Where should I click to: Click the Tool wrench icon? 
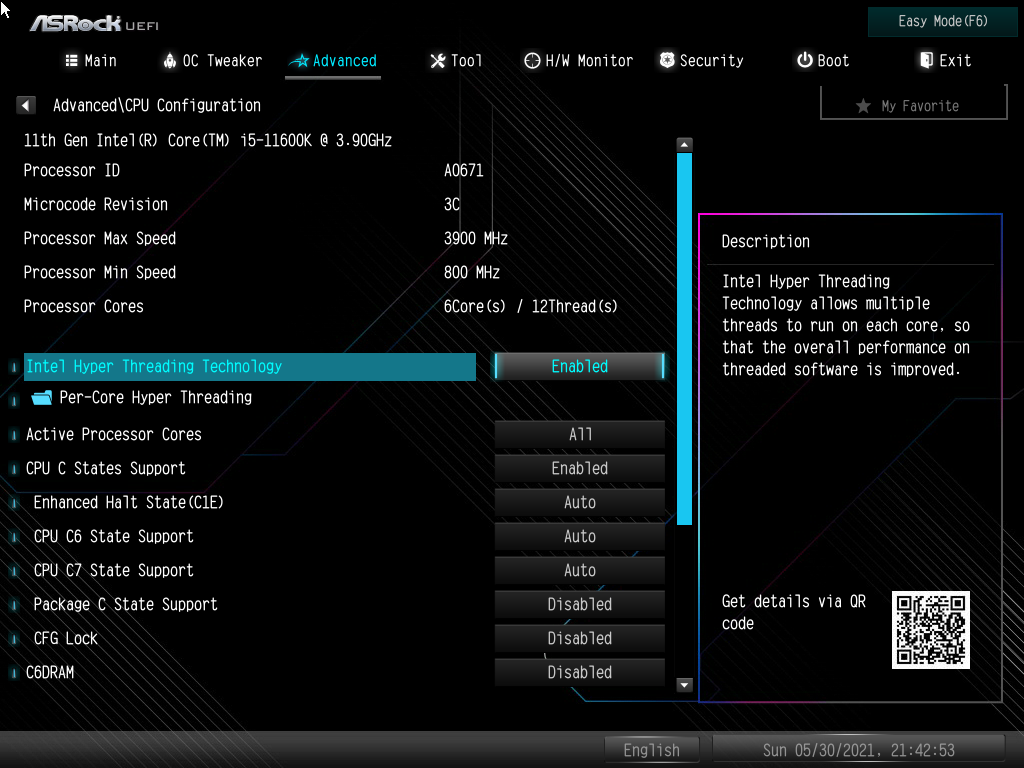437,61
